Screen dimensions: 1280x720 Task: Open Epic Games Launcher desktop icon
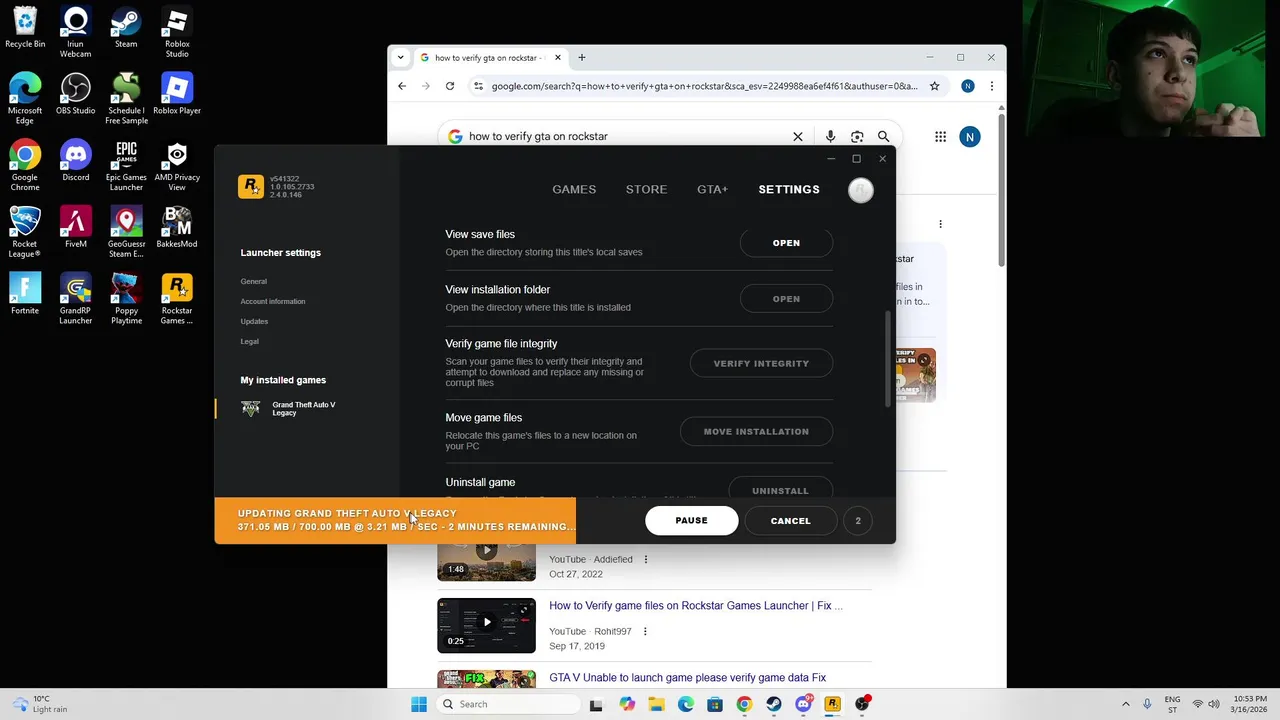pyautogui.click(x=126, y=166)
